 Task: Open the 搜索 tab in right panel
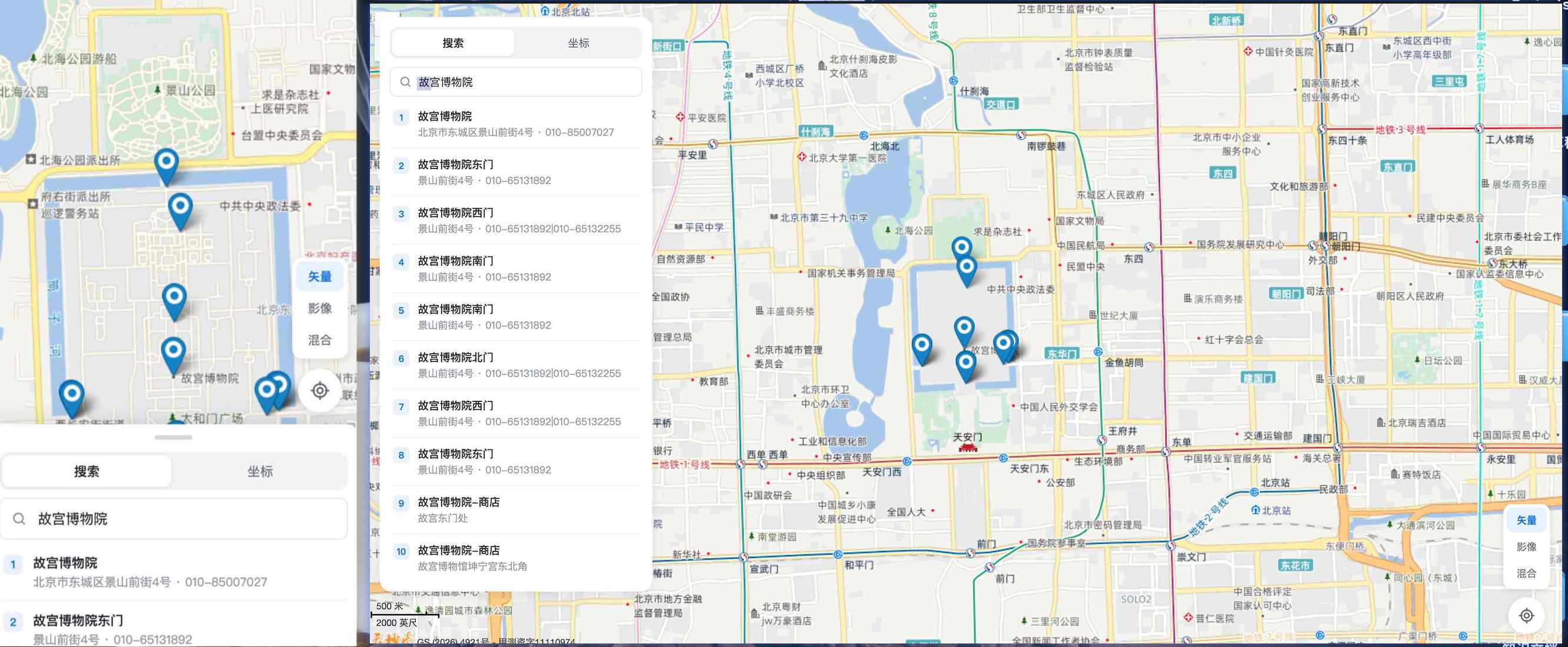pos(453,43)
